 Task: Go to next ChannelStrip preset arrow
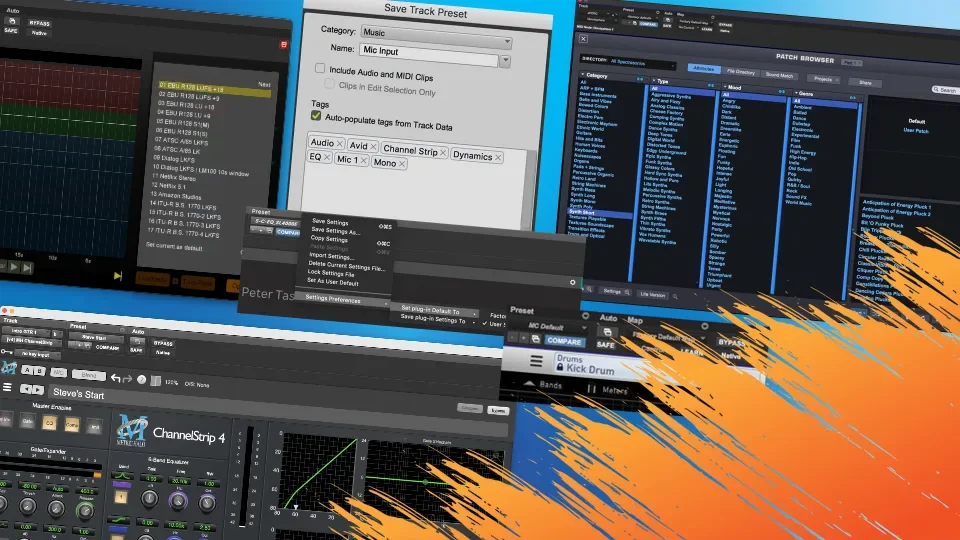coord(38,390)
